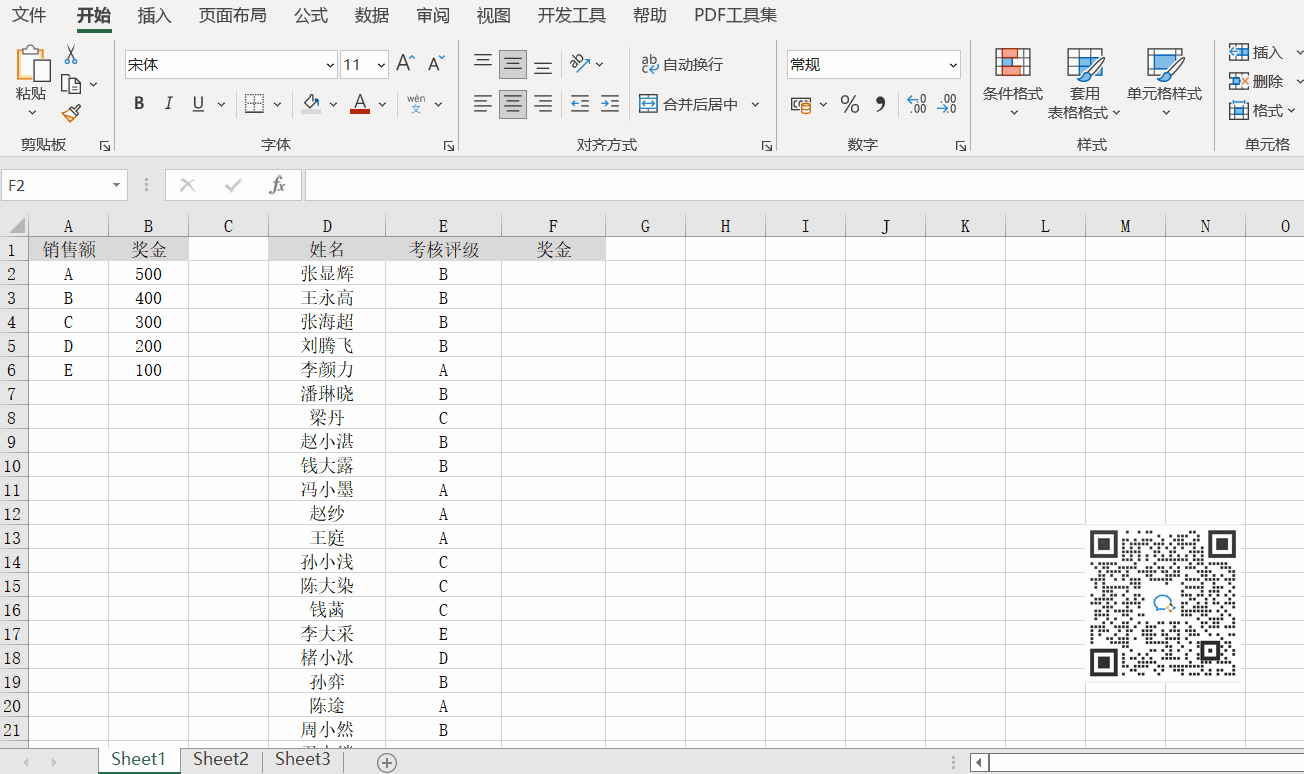Open the Name Box dropdown arrow
1304x774 pixels.
coord(117,185)
